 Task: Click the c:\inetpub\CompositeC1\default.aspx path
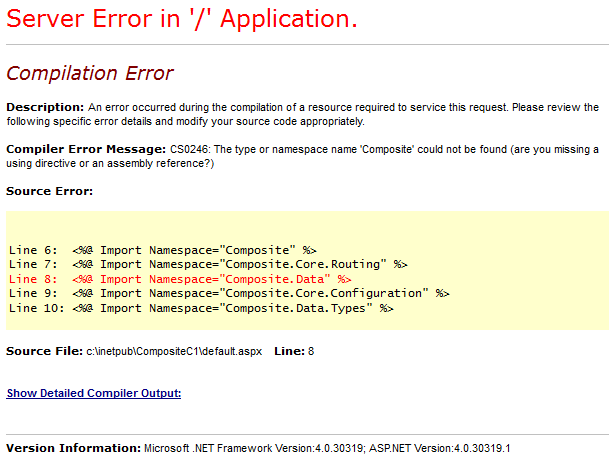(174, 351)
